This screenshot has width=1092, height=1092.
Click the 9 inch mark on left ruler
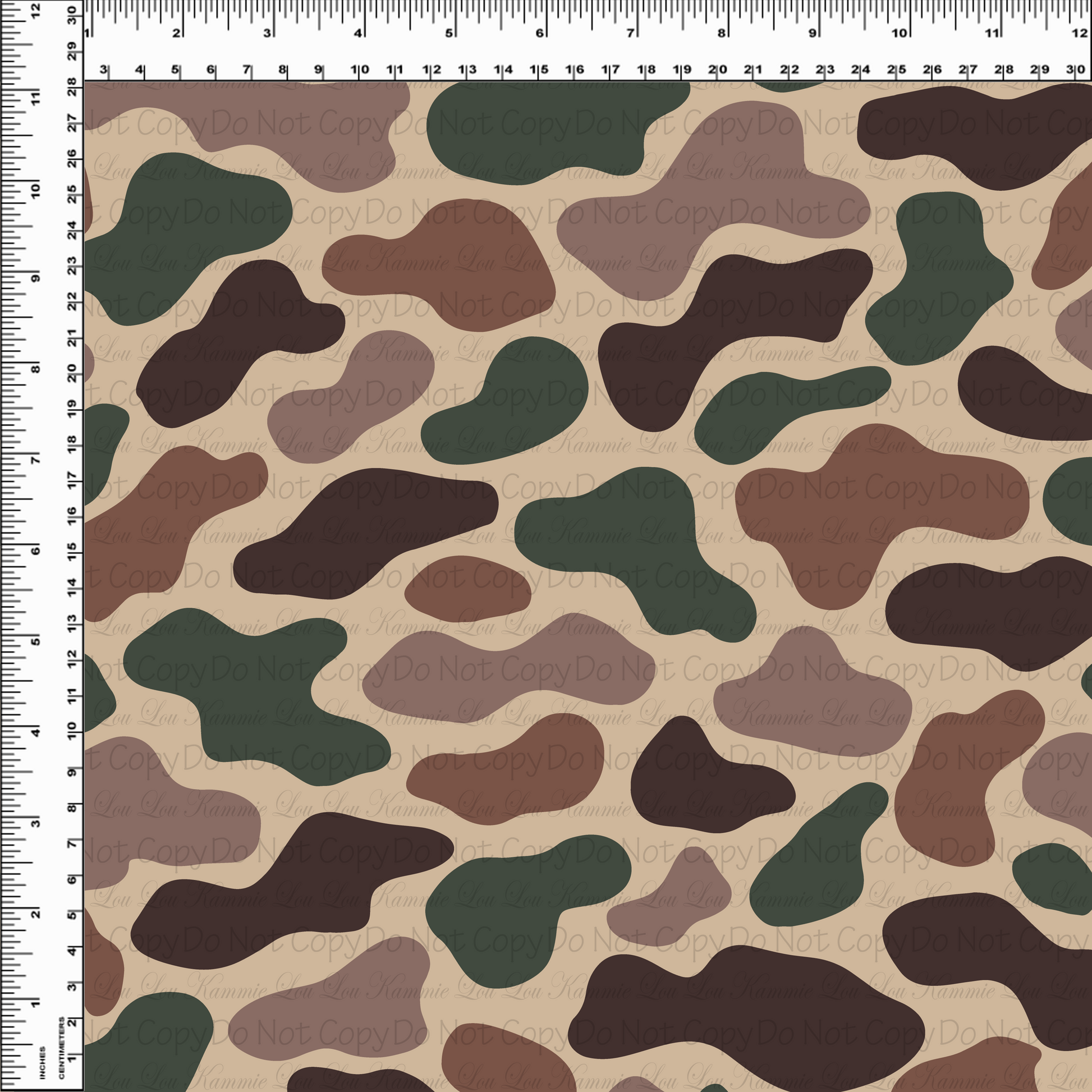(36, 279)
